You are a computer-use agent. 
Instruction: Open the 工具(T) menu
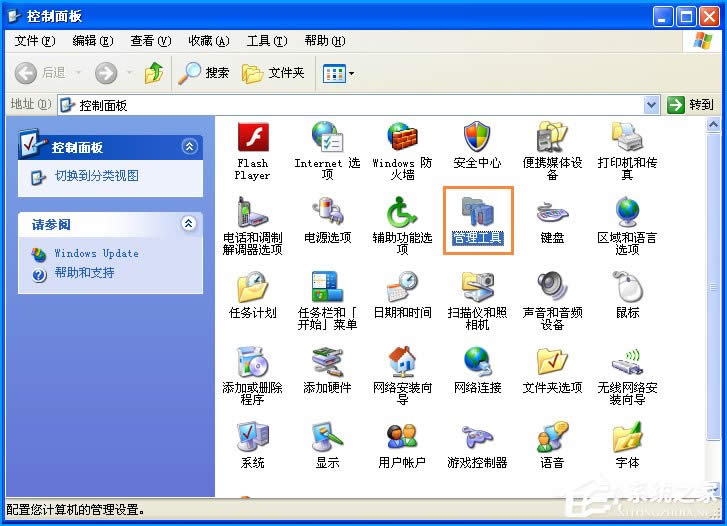266,41
